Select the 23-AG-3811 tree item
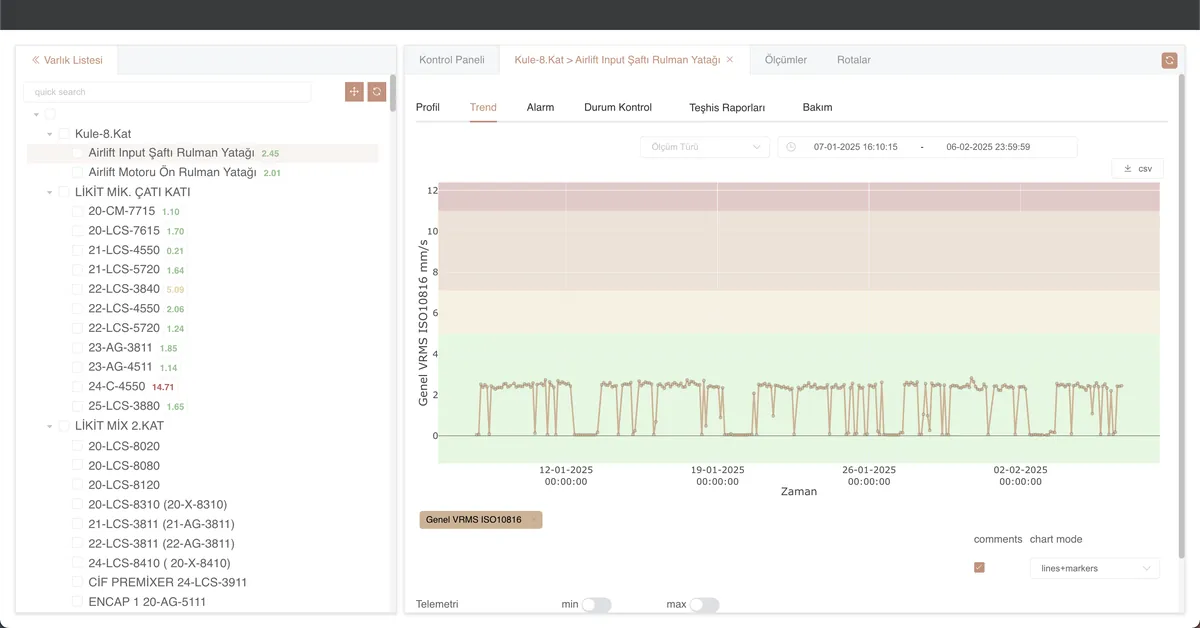Image resolution: width=1200 pixels, height=628 pixels. (120, 348)
